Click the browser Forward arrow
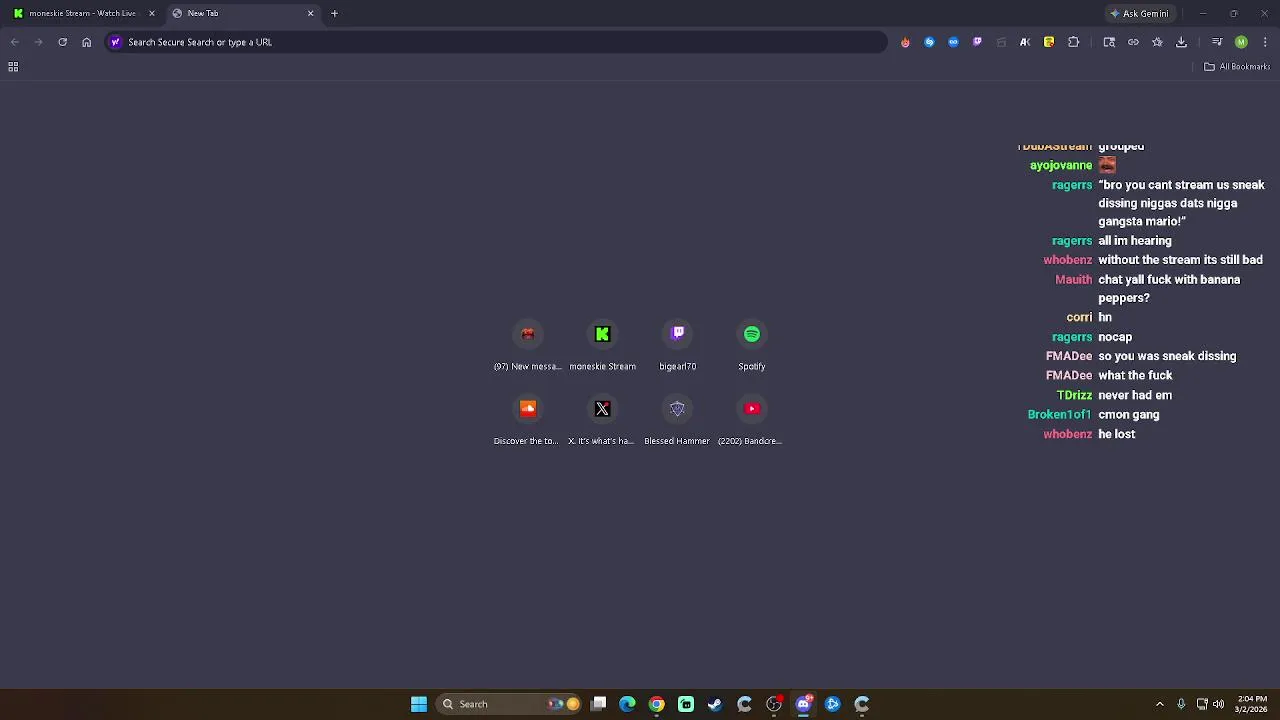Screen dimensions: 1280x720 point(38,42)
